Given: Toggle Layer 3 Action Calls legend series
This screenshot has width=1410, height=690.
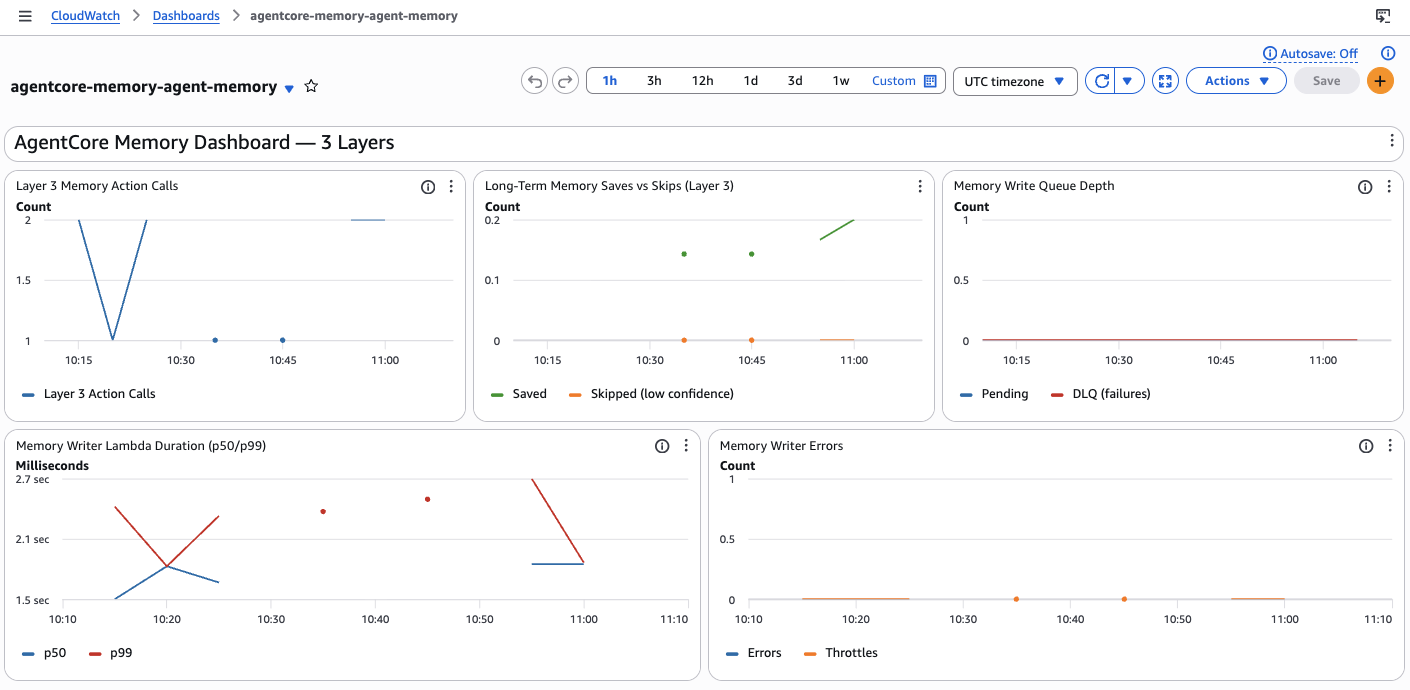Looking at the screenshot, I should pyautogui.click(x=89, y=394).
